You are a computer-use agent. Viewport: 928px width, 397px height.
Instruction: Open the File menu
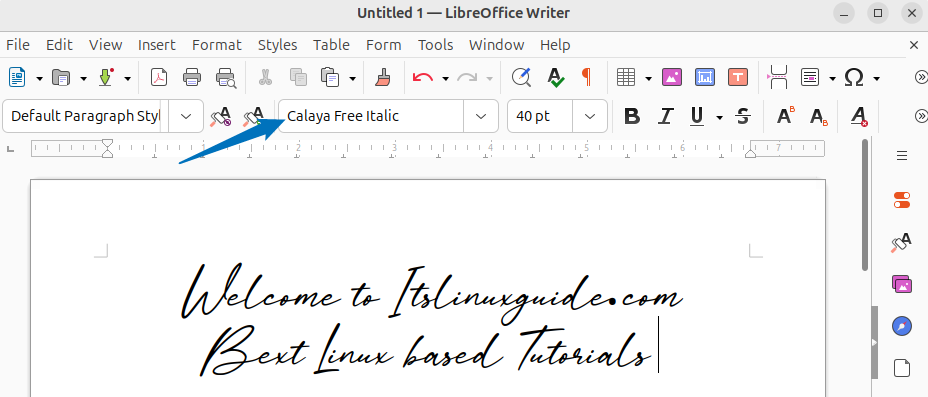[18, 45]
